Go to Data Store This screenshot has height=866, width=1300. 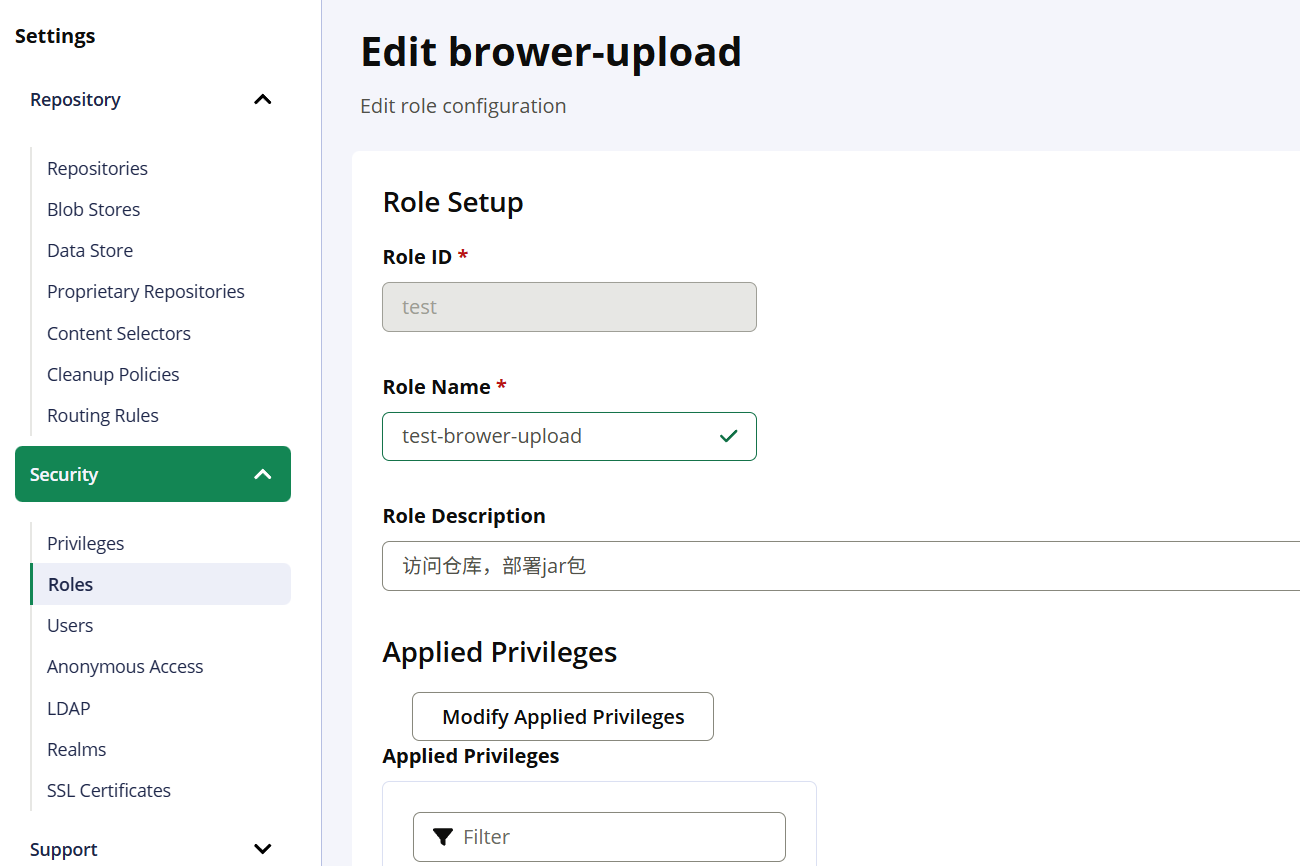pos(90,250)
